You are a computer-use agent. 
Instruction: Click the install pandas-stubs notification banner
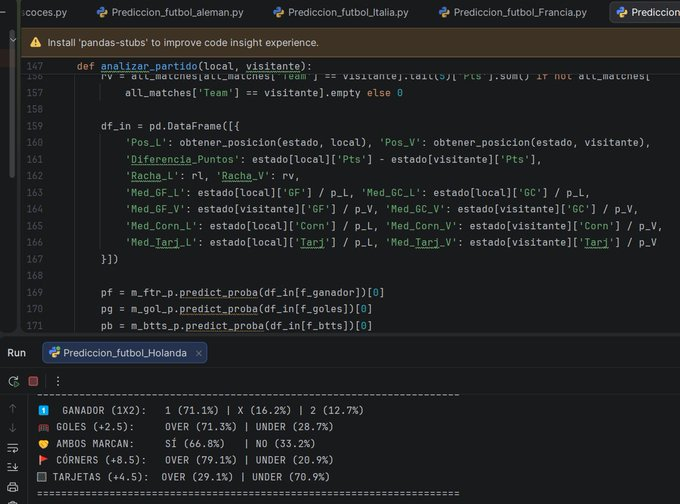[350, 43]
